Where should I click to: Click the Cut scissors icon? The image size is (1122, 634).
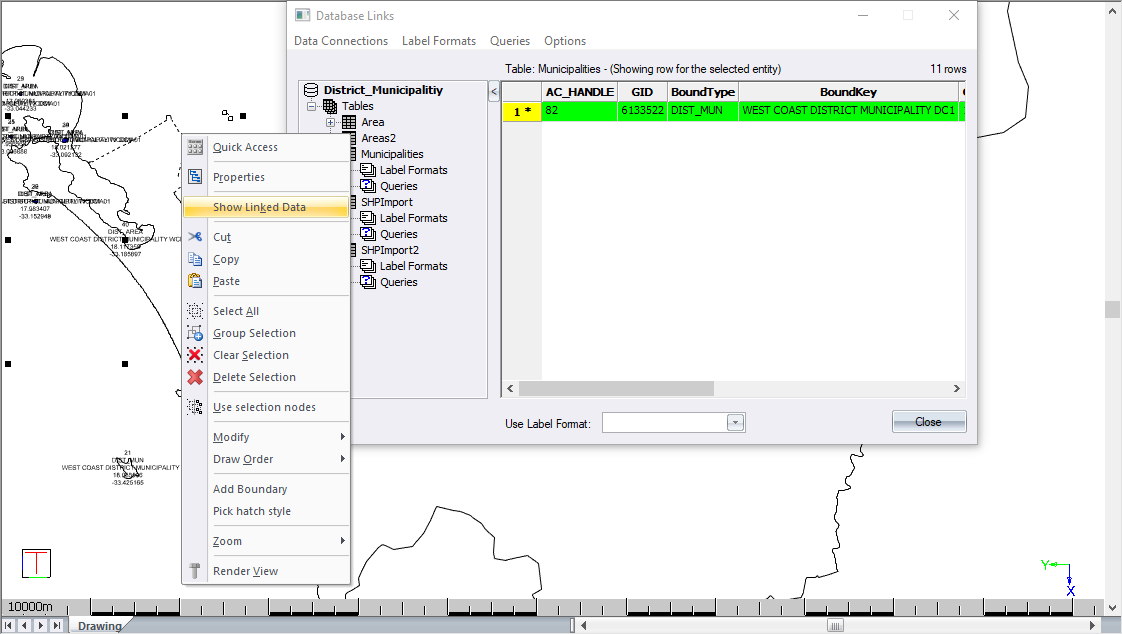195,237
